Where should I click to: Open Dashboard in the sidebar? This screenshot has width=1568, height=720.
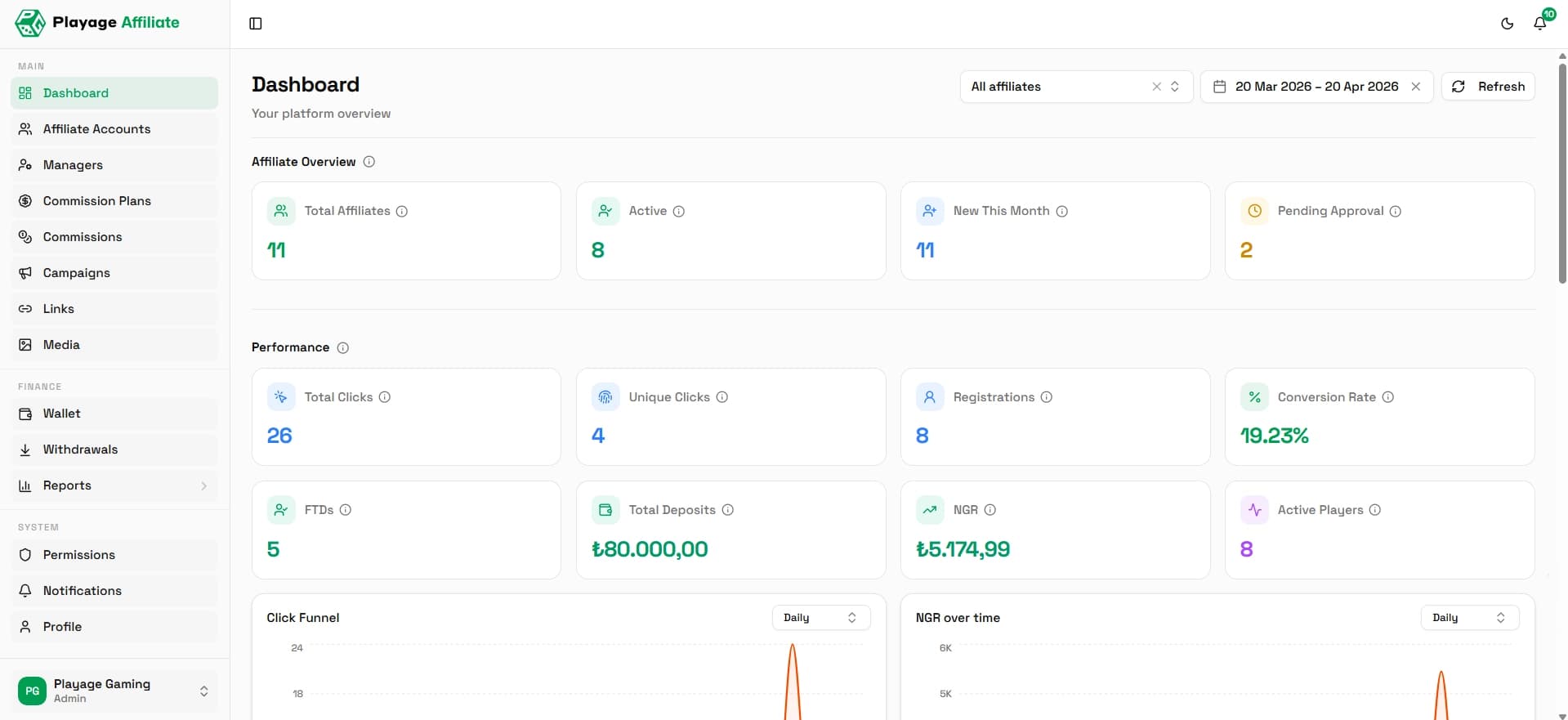[114, 93]
